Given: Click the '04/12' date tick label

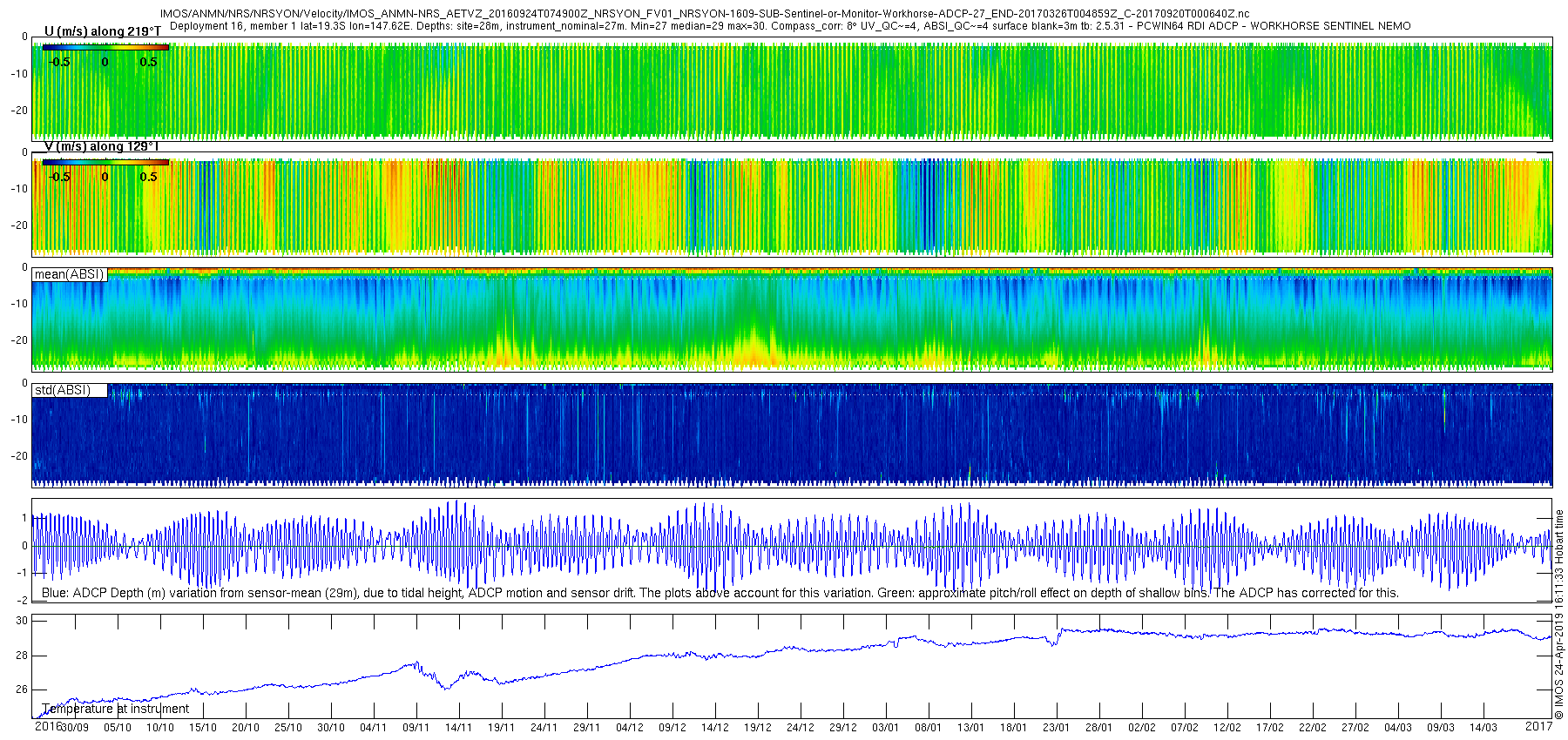Looking at the screenshot, I should coord(630,728).
